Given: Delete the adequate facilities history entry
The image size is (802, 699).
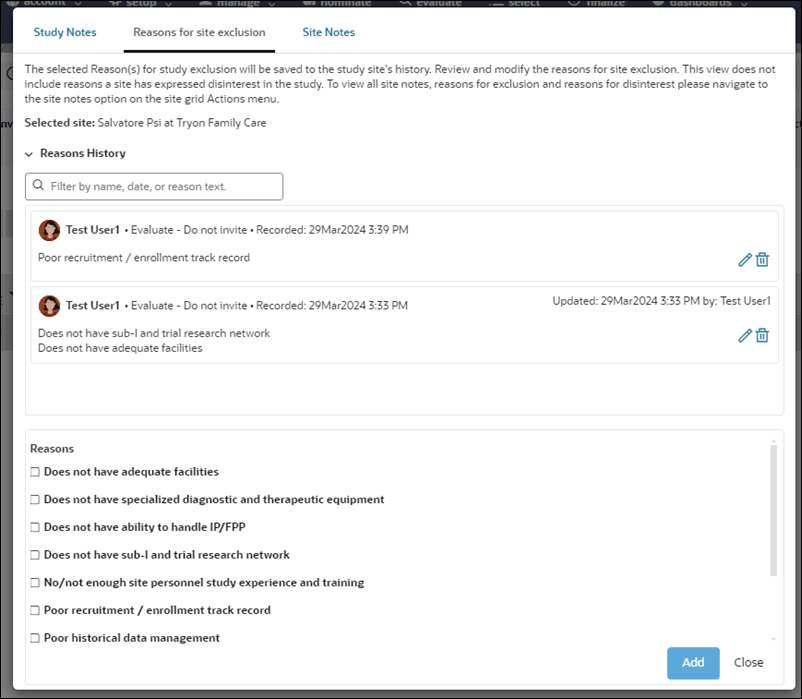Looking at the screenshot, I should (x=762, y=335).
